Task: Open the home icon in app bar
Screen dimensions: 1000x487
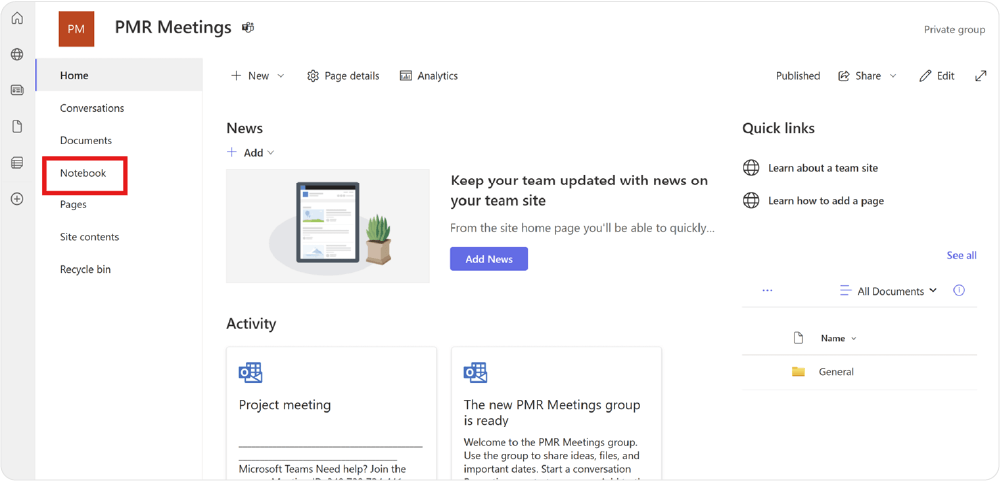Action: (x=17, y=18)
